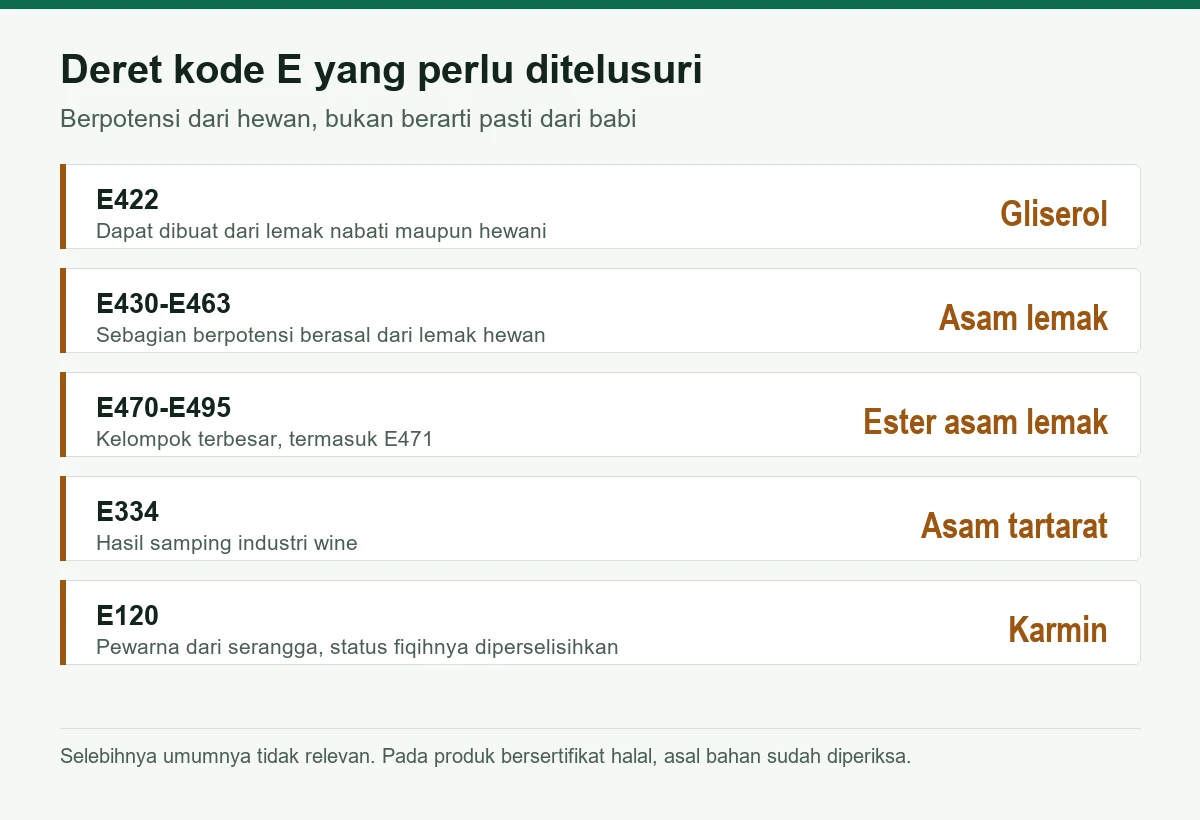
Task: Click 'Dapat dibuat dari lemak nabati maupun hewani'
Action: (x=321, y=231)
